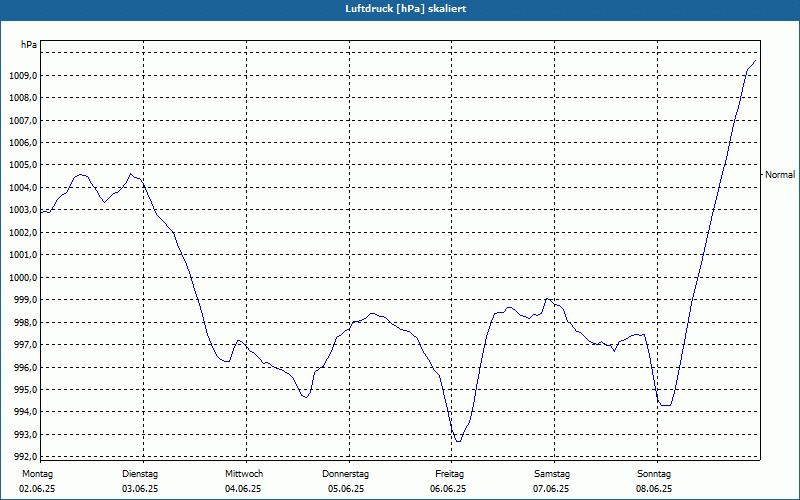Select the 997,0 axis value
Screen dimensions: 800x500
click(25, 345)
